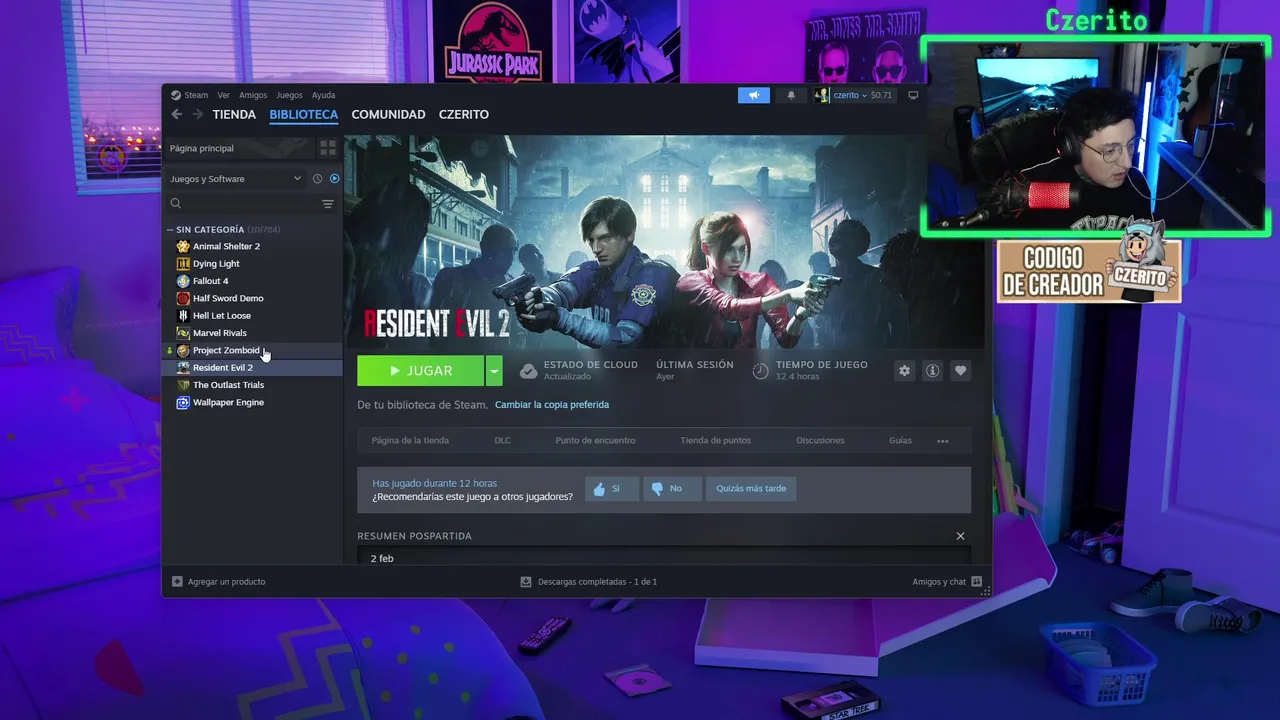The height and width of the screenshot is (720, 1280).
Task: Open Amigos y chat
Action: pyautogui.click(x=947, y=581)
